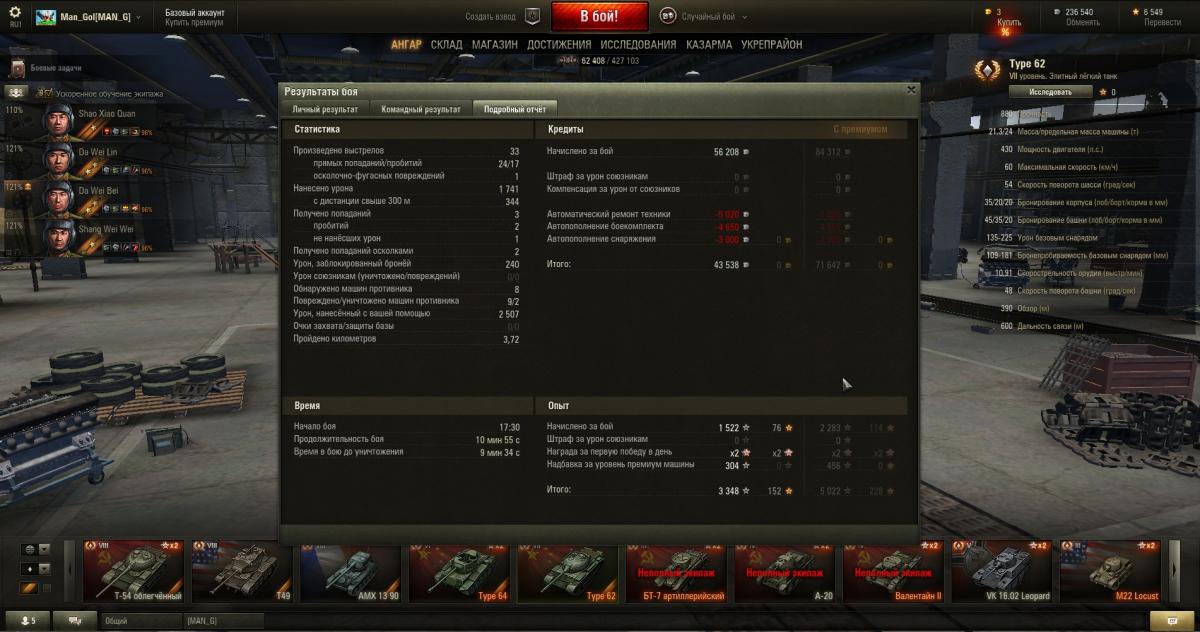Select the AMX 13 90 tank thumbnail
Image resolution: width=1200 pixels, height=632 pixels.
click(350, 571)
